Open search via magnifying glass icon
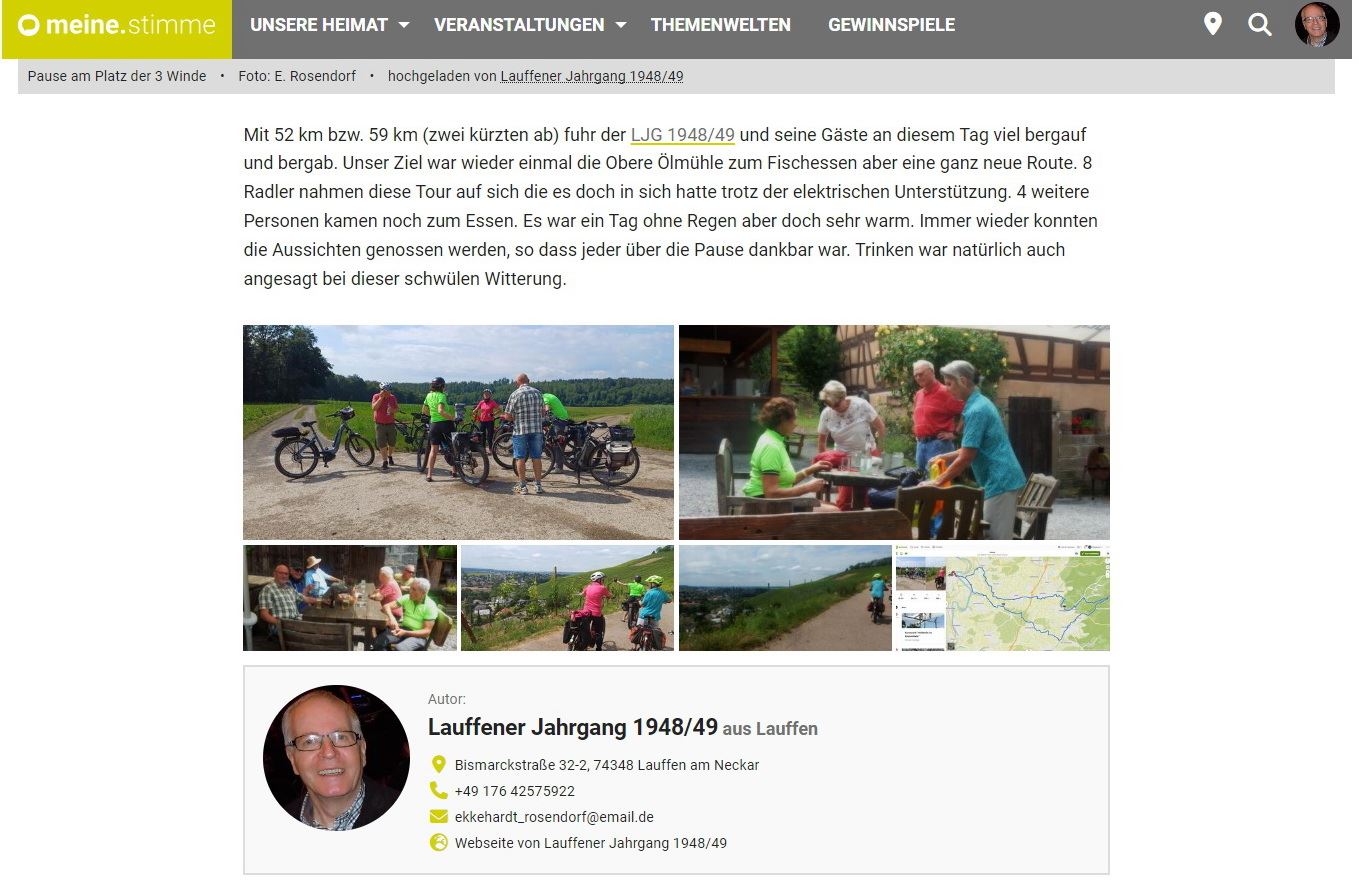The width and height of the screenshot is (1359, 893). pyautogui.click(x=1260, y=25)
